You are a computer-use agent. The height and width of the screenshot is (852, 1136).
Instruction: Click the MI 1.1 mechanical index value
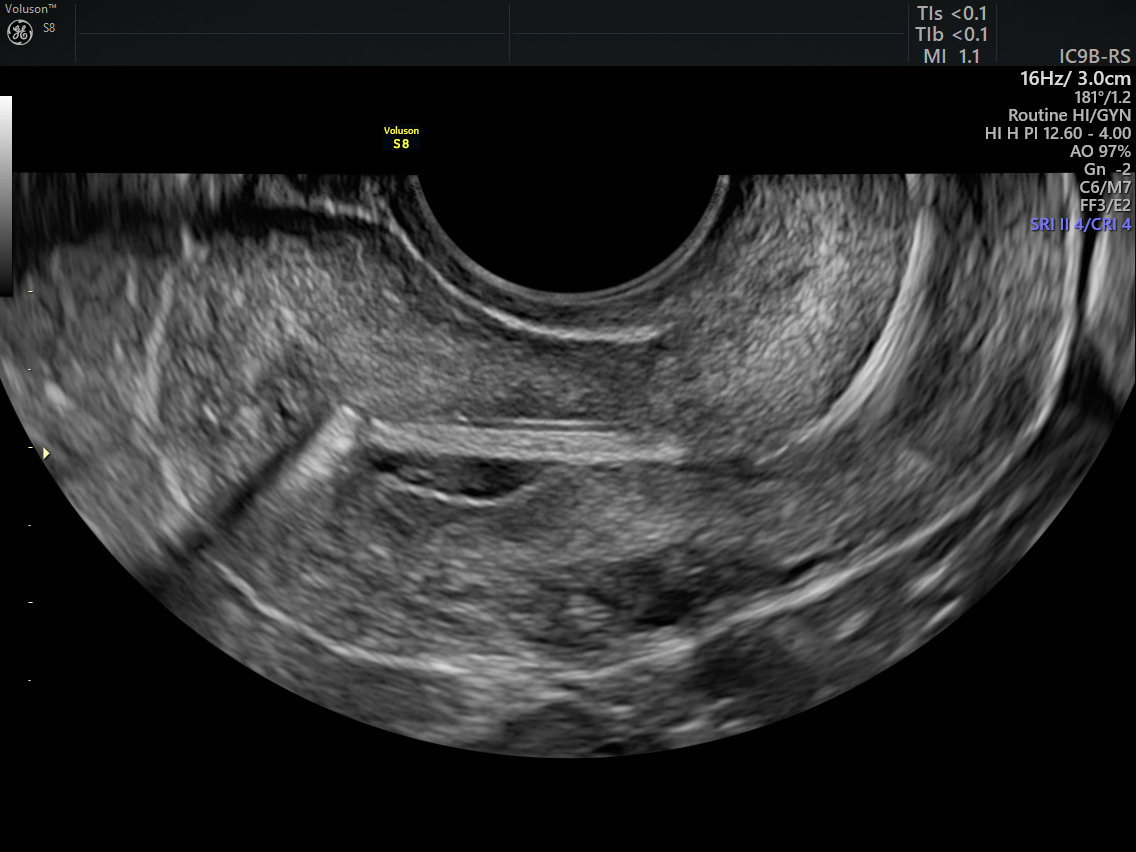pyautogui.click(x=952, y=56)
